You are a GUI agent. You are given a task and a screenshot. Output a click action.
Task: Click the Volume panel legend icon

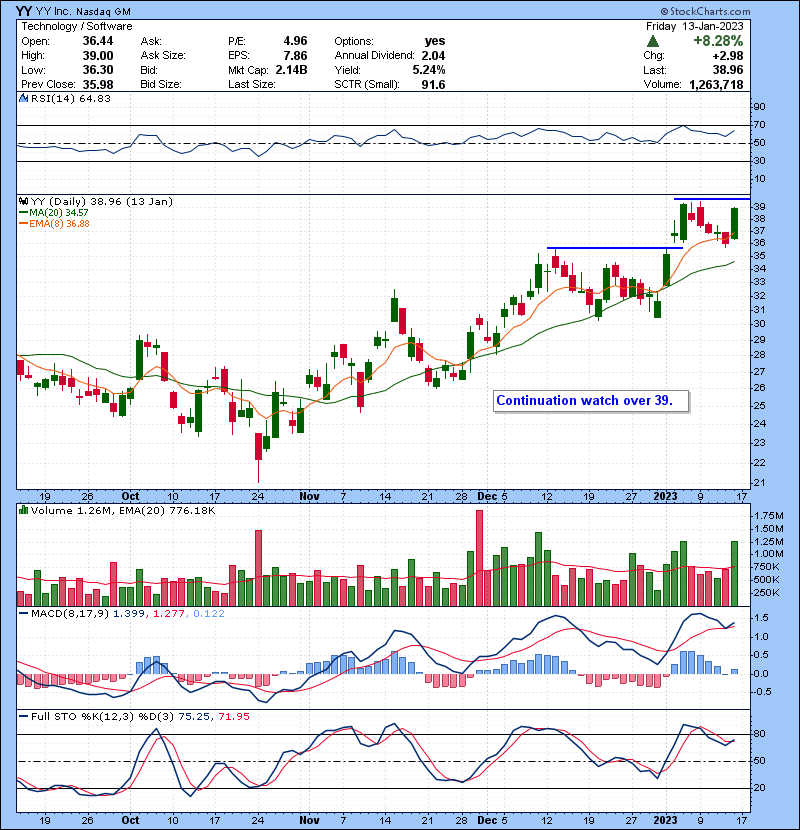[22, 512]
